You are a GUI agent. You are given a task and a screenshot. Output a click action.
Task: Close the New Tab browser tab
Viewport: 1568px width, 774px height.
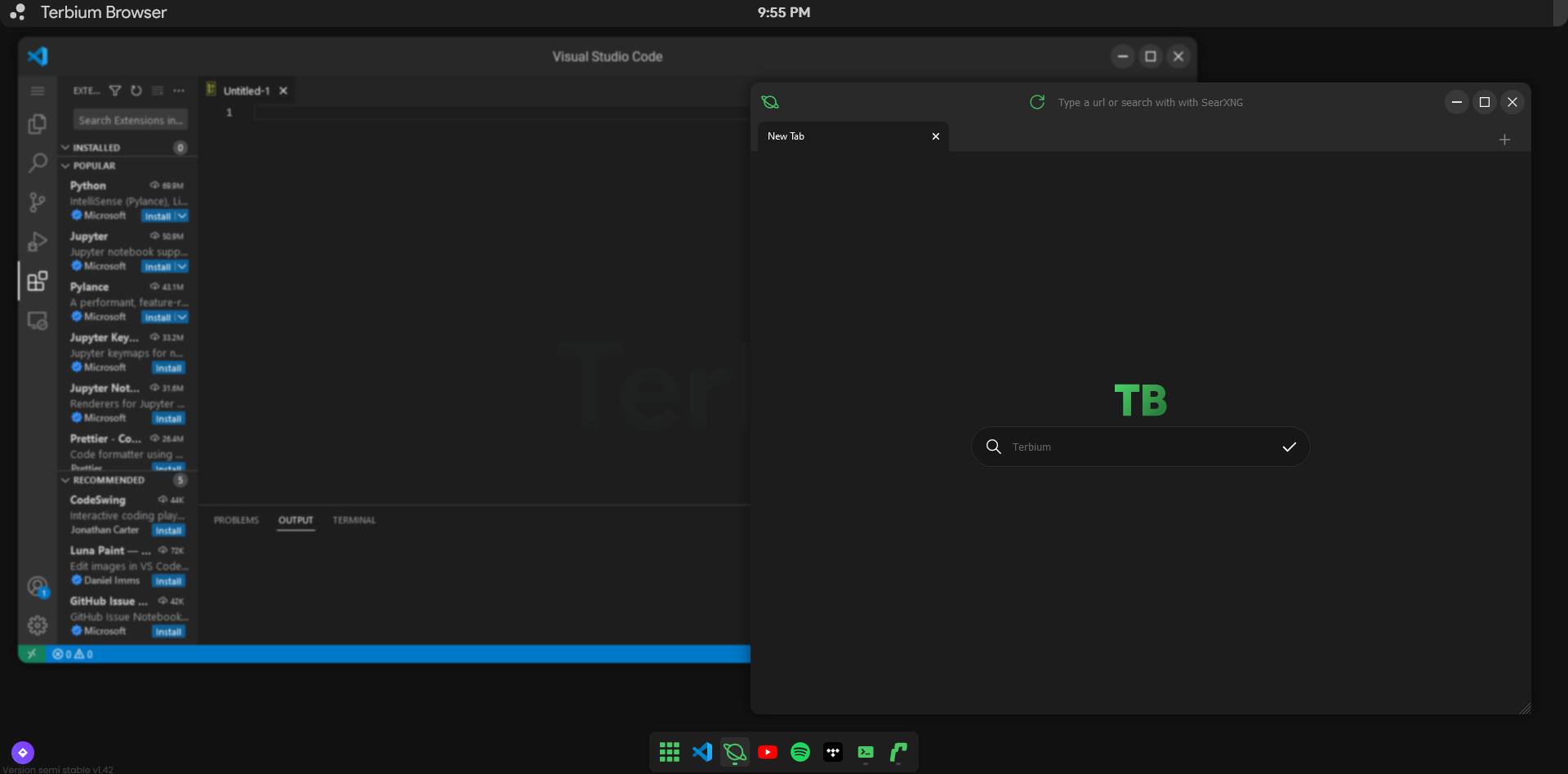pos(936,136)
